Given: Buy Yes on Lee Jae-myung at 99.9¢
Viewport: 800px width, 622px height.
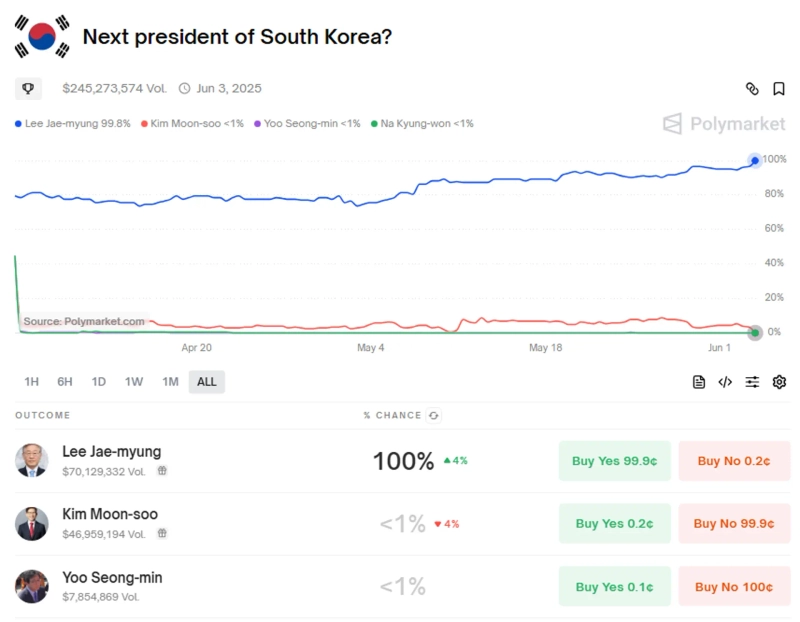Looking at the screenshot, I should click(614, 461).
